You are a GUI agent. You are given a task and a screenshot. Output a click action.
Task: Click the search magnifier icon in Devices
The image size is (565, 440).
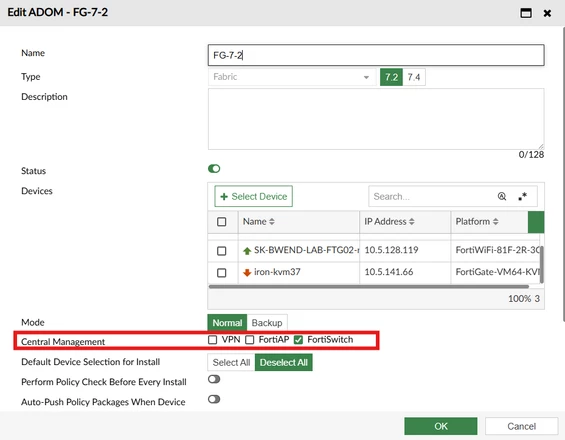click(x=502, y=196)
